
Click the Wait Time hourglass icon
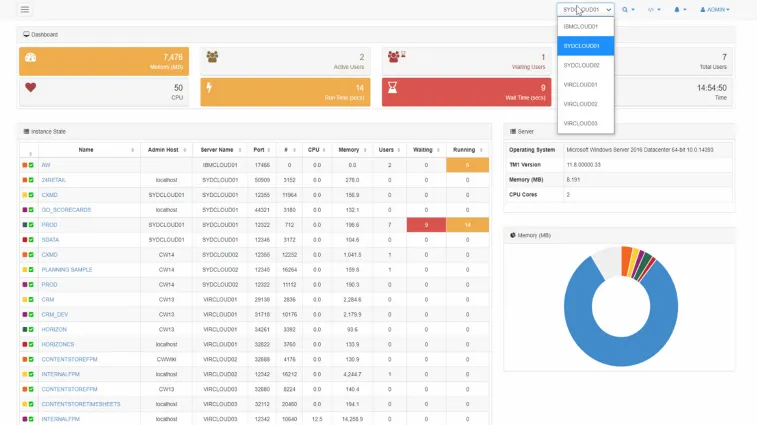click(x=393, y=87)
